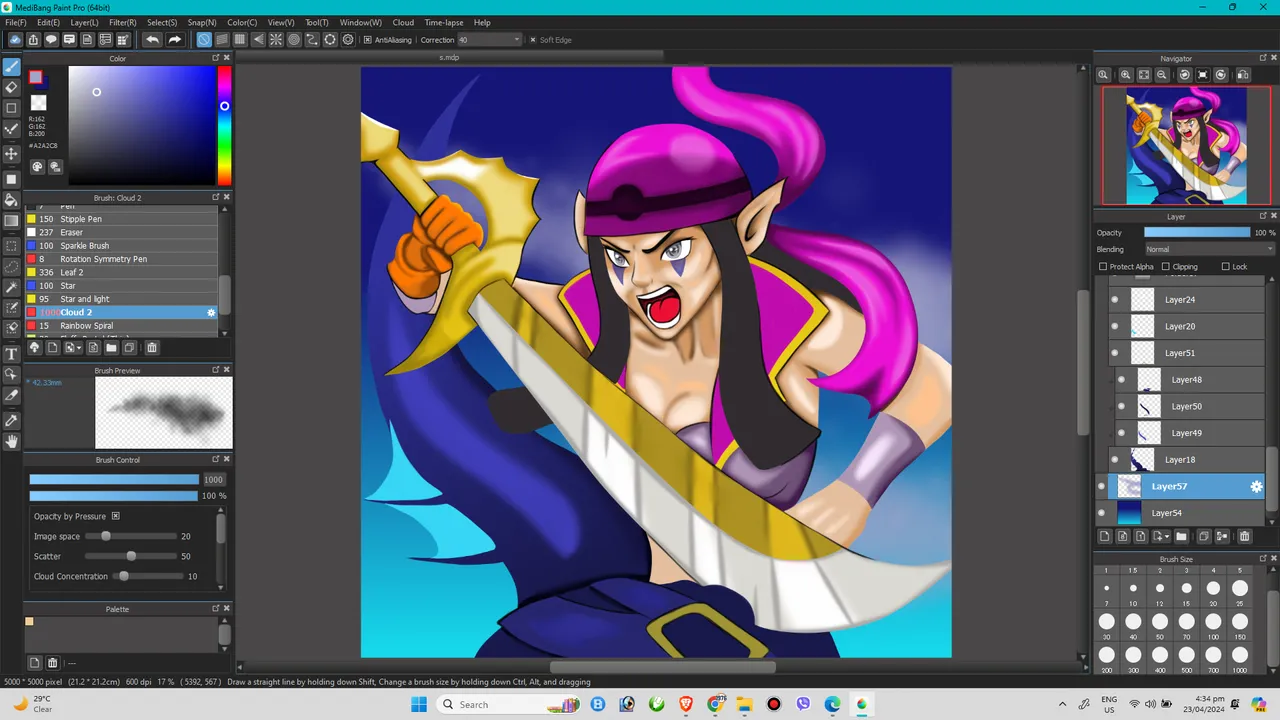Hide Layer24 visibility dot

click(x=1114, y=299)
